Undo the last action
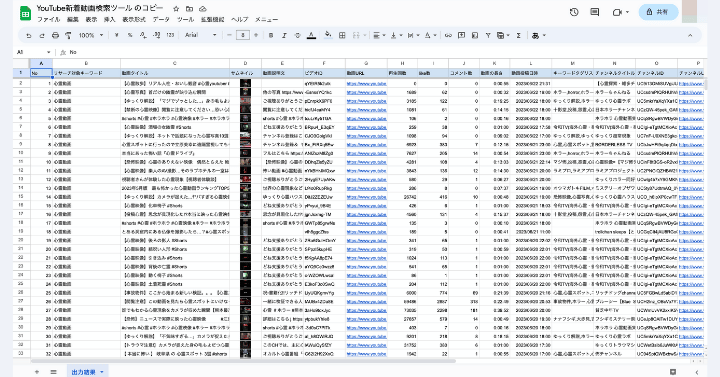This screenshot has width=720, height=377. tap(29, 35)
